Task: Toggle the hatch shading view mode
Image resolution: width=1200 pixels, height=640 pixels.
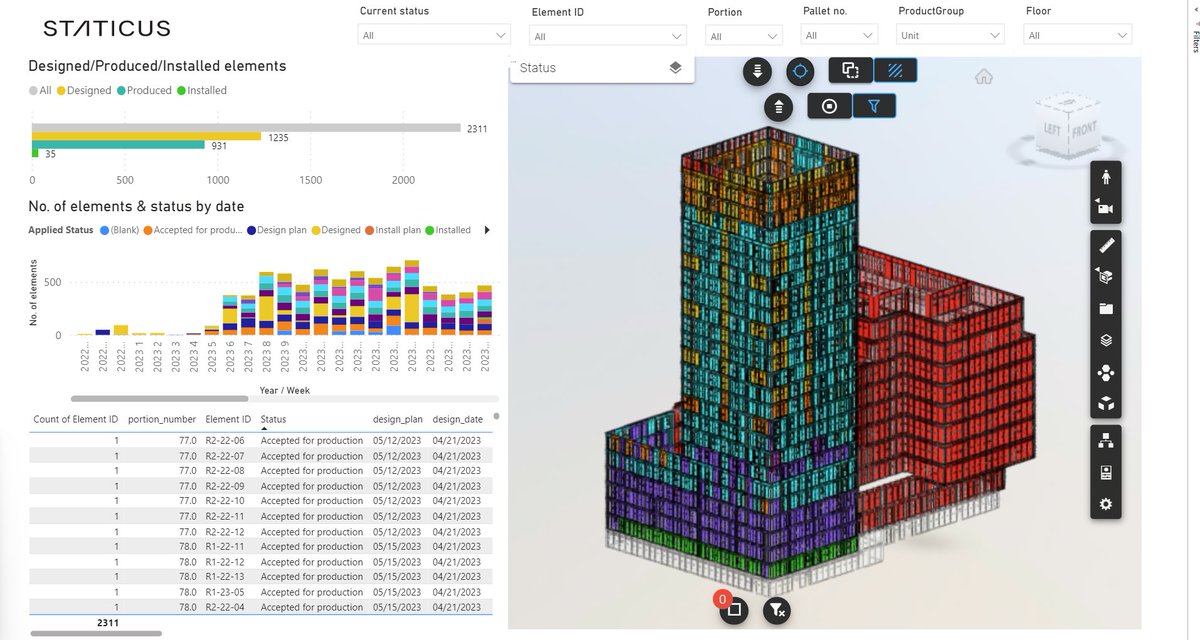Action: (895, 70)
